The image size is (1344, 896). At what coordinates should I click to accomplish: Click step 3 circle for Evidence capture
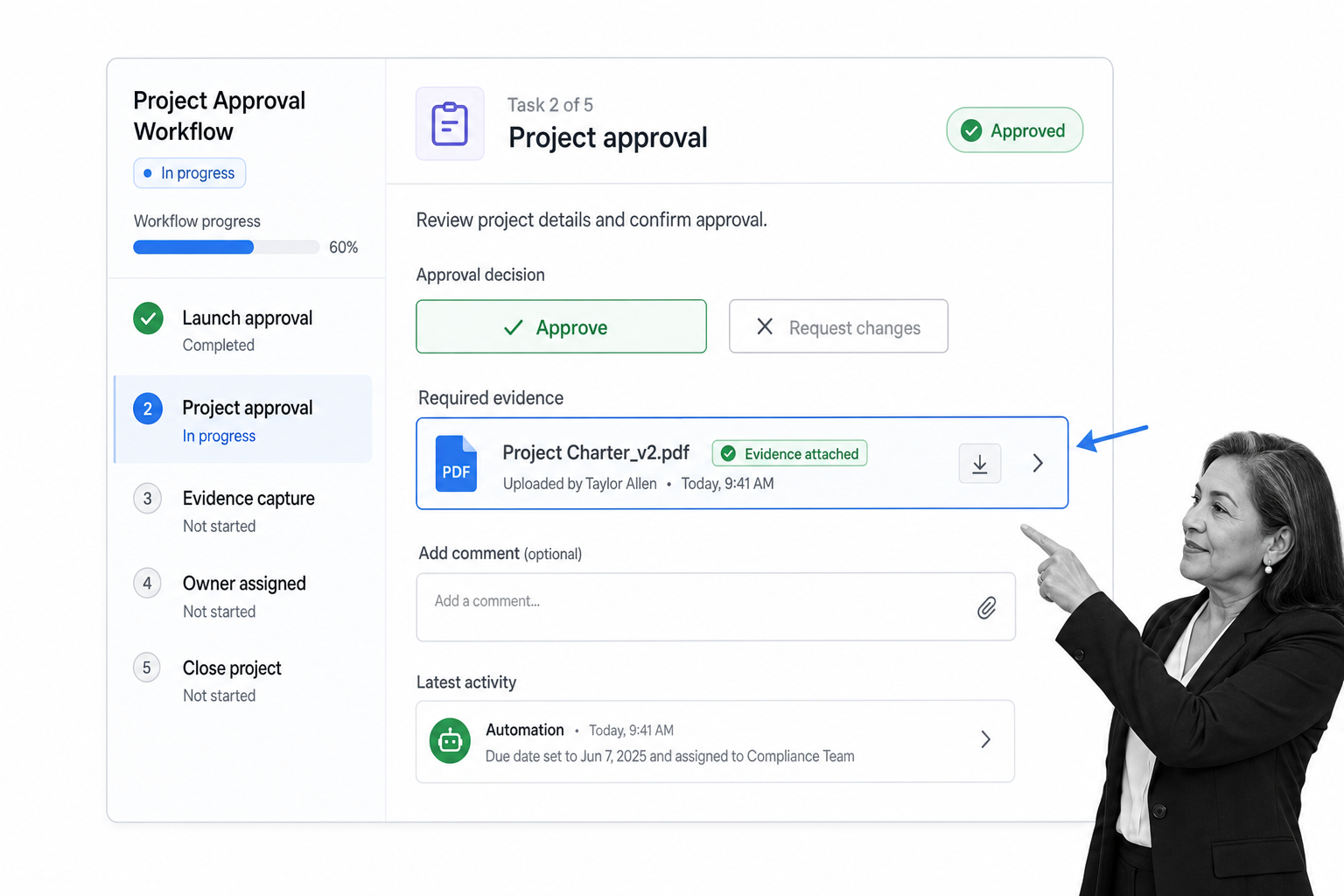[147, 499]
